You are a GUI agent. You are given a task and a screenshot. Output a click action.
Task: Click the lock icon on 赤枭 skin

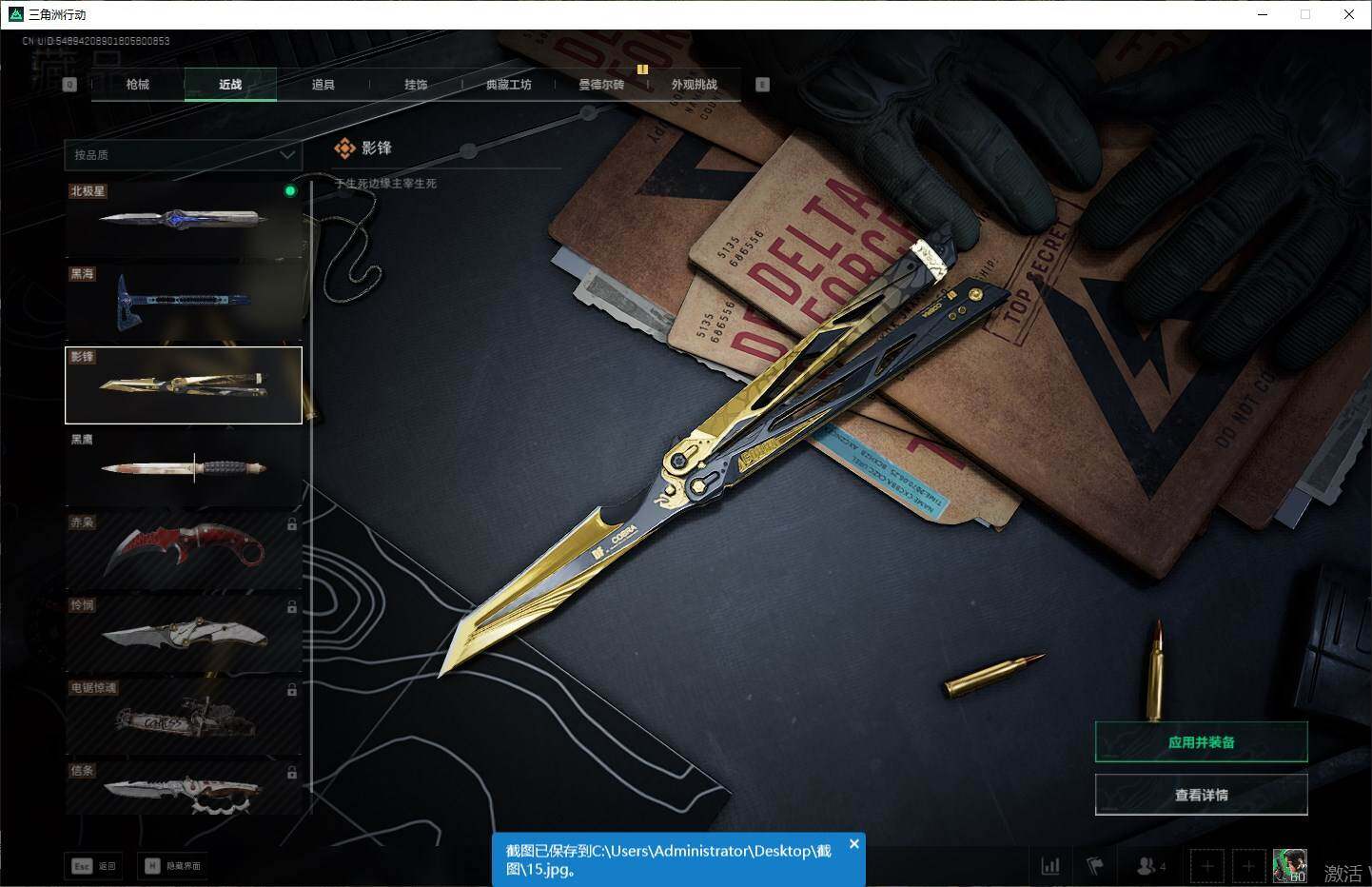click(292, 524)
